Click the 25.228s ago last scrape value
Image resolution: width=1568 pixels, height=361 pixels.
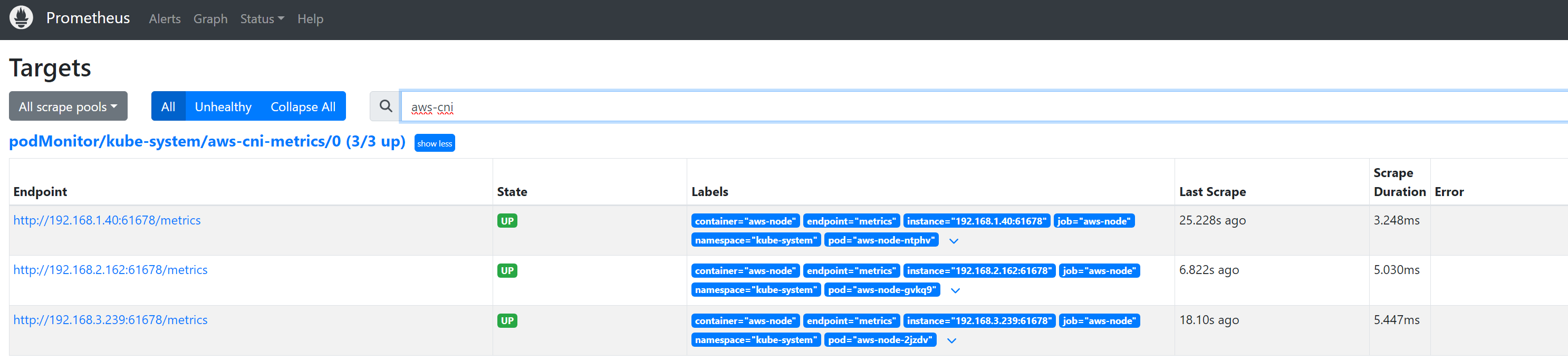tap(1213, 220)
